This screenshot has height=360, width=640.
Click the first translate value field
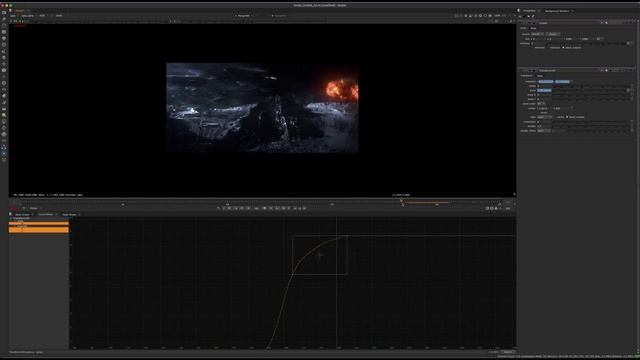click(546, 82)
